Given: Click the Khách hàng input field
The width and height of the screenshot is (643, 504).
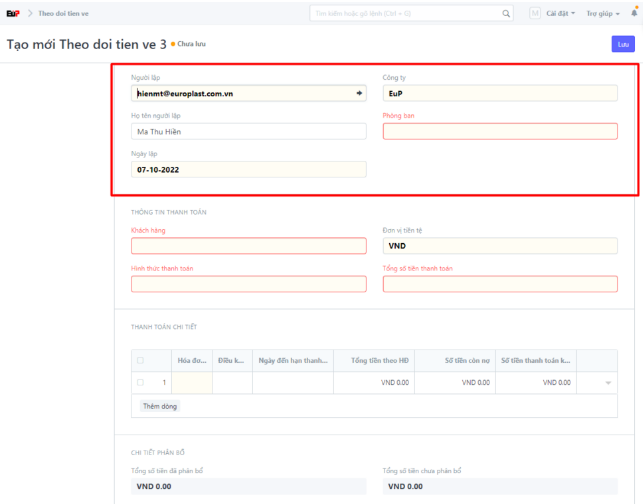Looking at the screenshot, I should 249,246.
